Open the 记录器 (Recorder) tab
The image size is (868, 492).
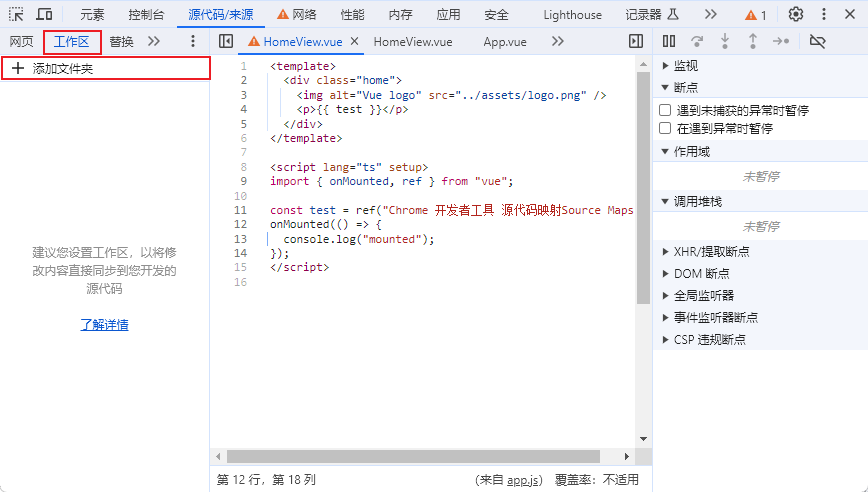point(652,15)
